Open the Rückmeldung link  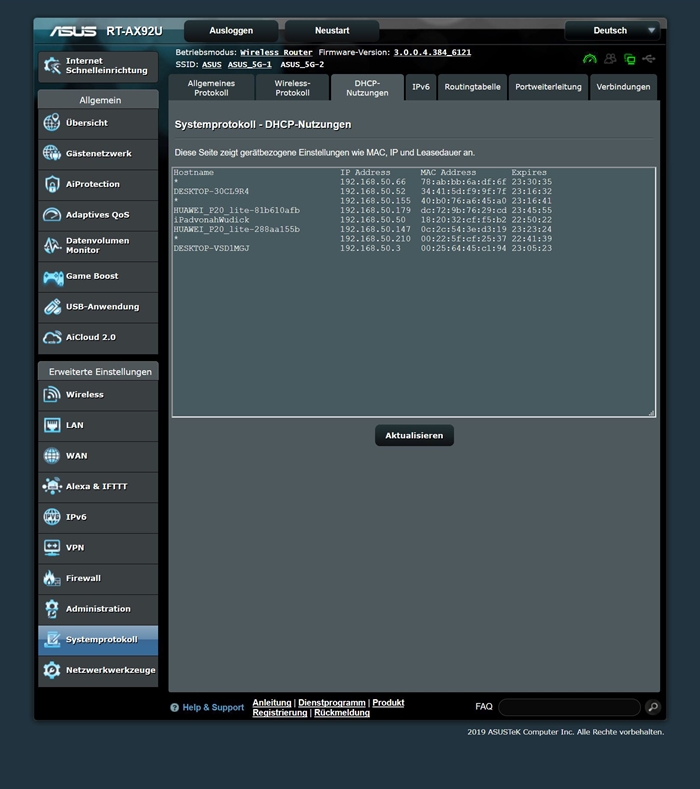tap(342, 713)
